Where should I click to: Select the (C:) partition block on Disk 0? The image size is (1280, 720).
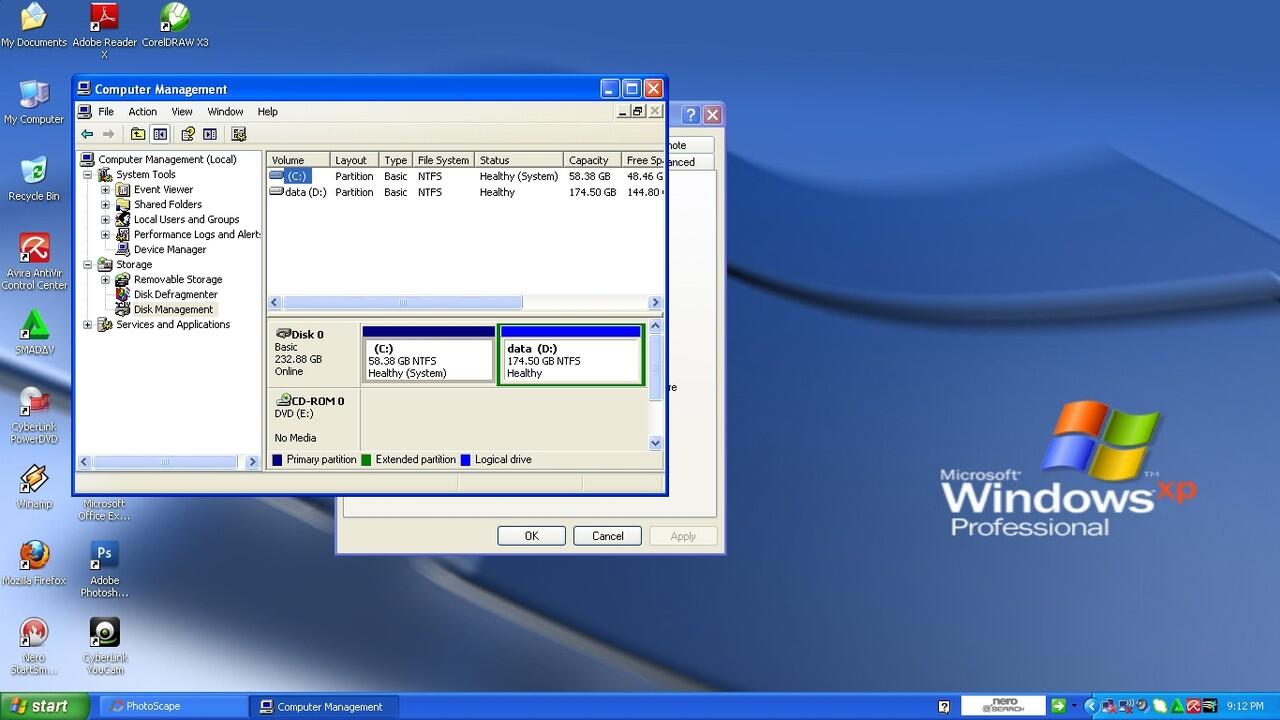point(428,355)
